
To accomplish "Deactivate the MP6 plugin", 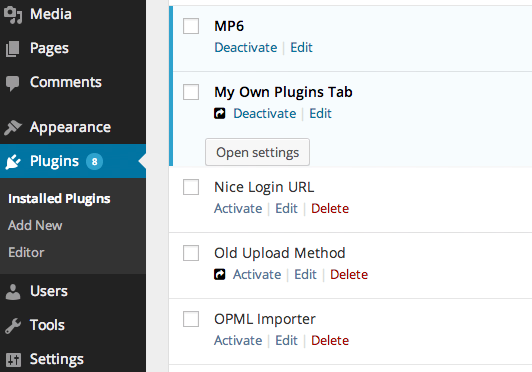I will pyautogui.click(x=246, y=48).
